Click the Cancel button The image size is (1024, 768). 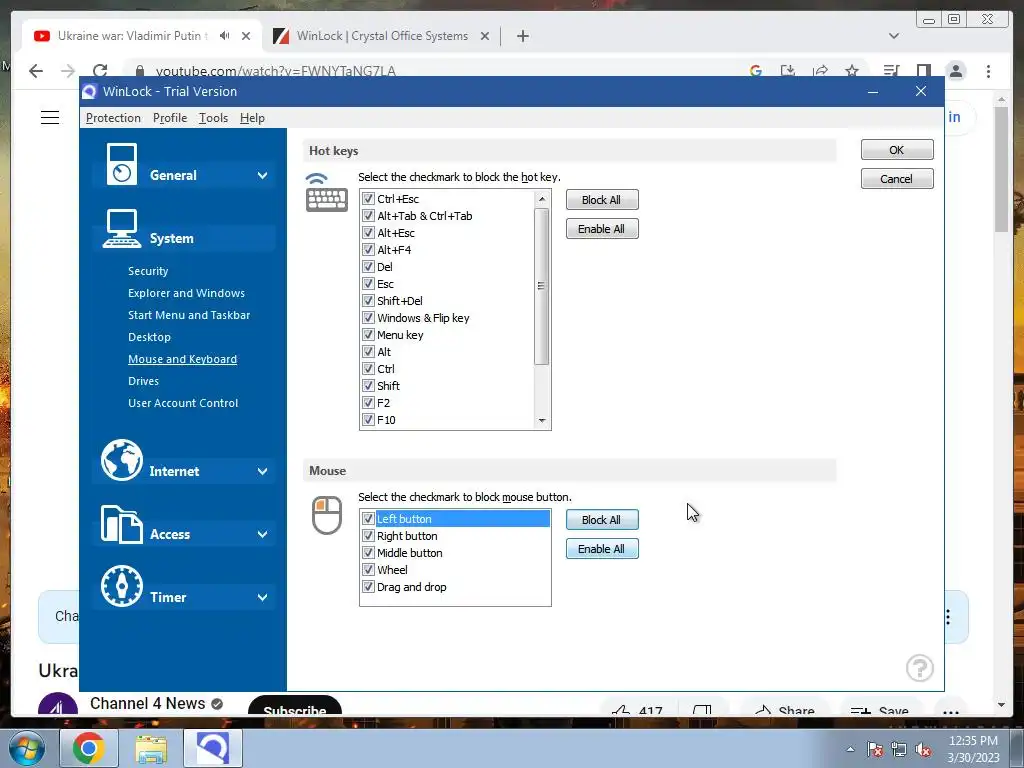pos(897,179)
